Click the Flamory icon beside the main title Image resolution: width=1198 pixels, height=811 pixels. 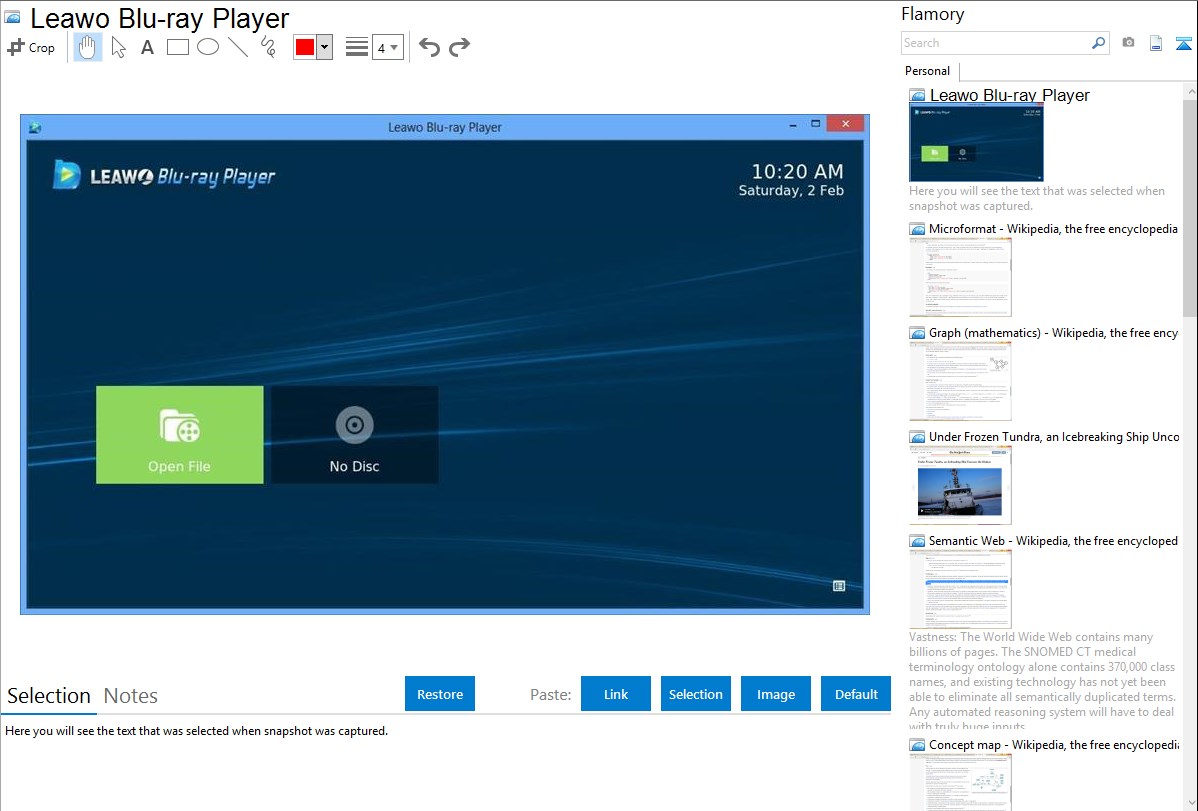pyautogui.click(x=12, y=17)
